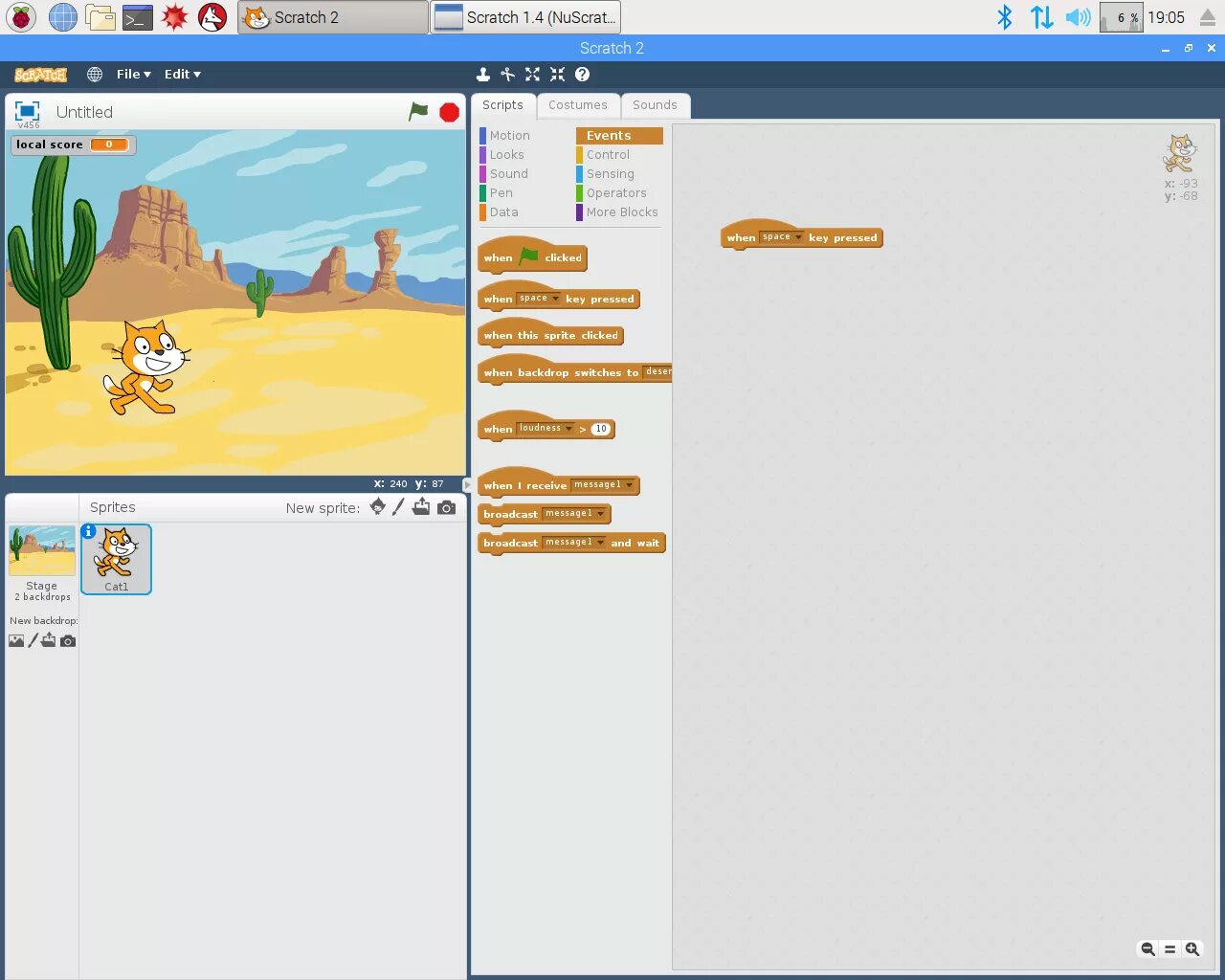Click the when green flag clicked block
Screen dimensions: 1225x980
click(532, 256)
